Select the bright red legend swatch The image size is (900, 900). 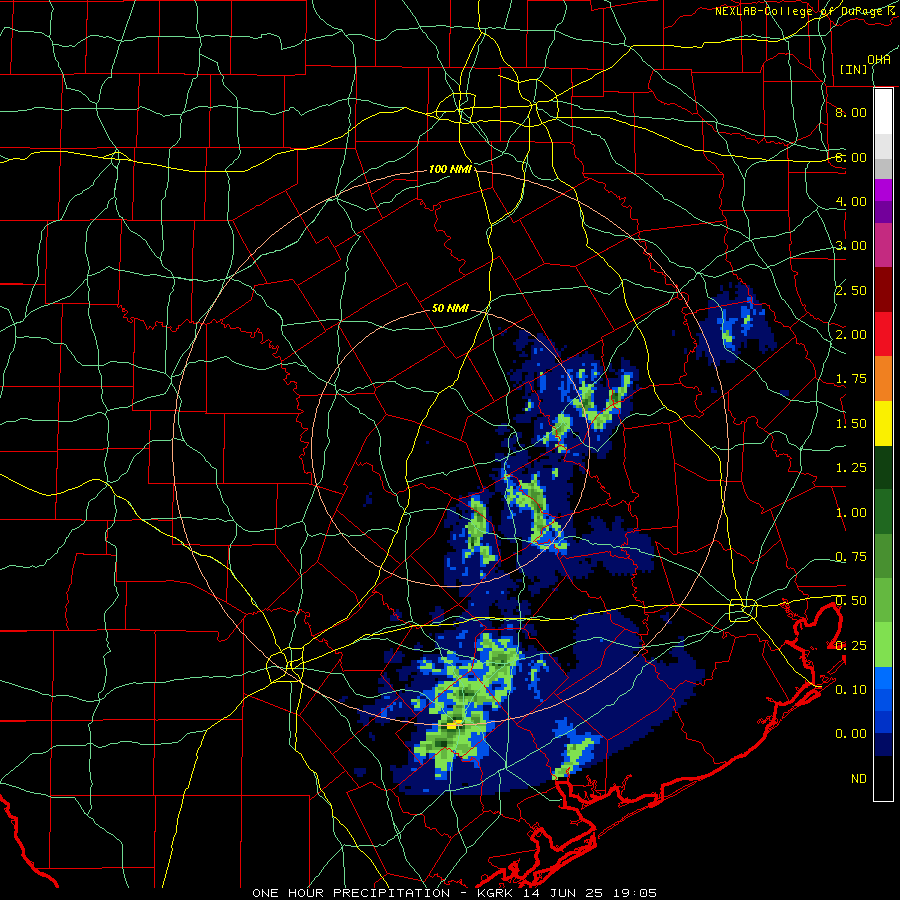coord(883,334)
